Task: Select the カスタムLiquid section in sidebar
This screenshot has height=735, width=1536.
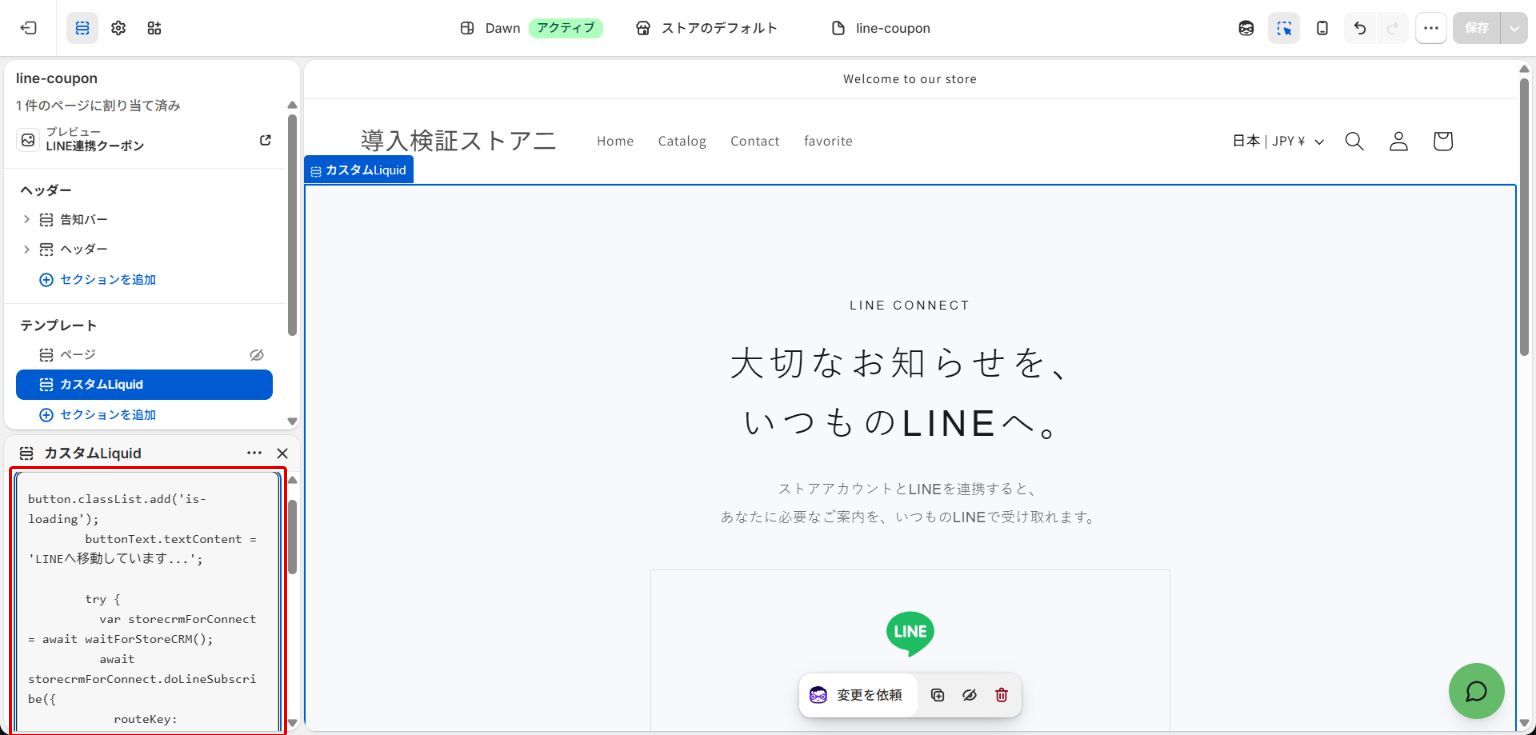Action: pyautogui.click(x=144, y=385)
